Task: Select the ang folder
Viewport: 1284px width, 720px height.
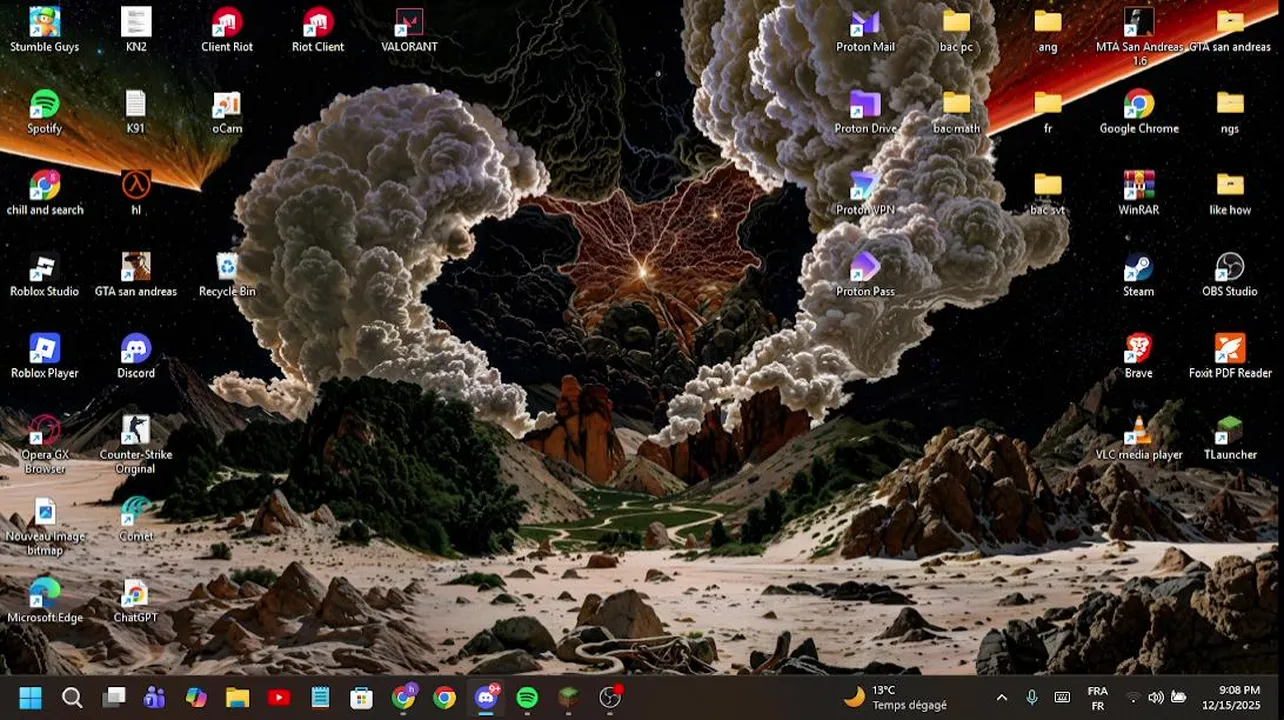Action: 1048,30
